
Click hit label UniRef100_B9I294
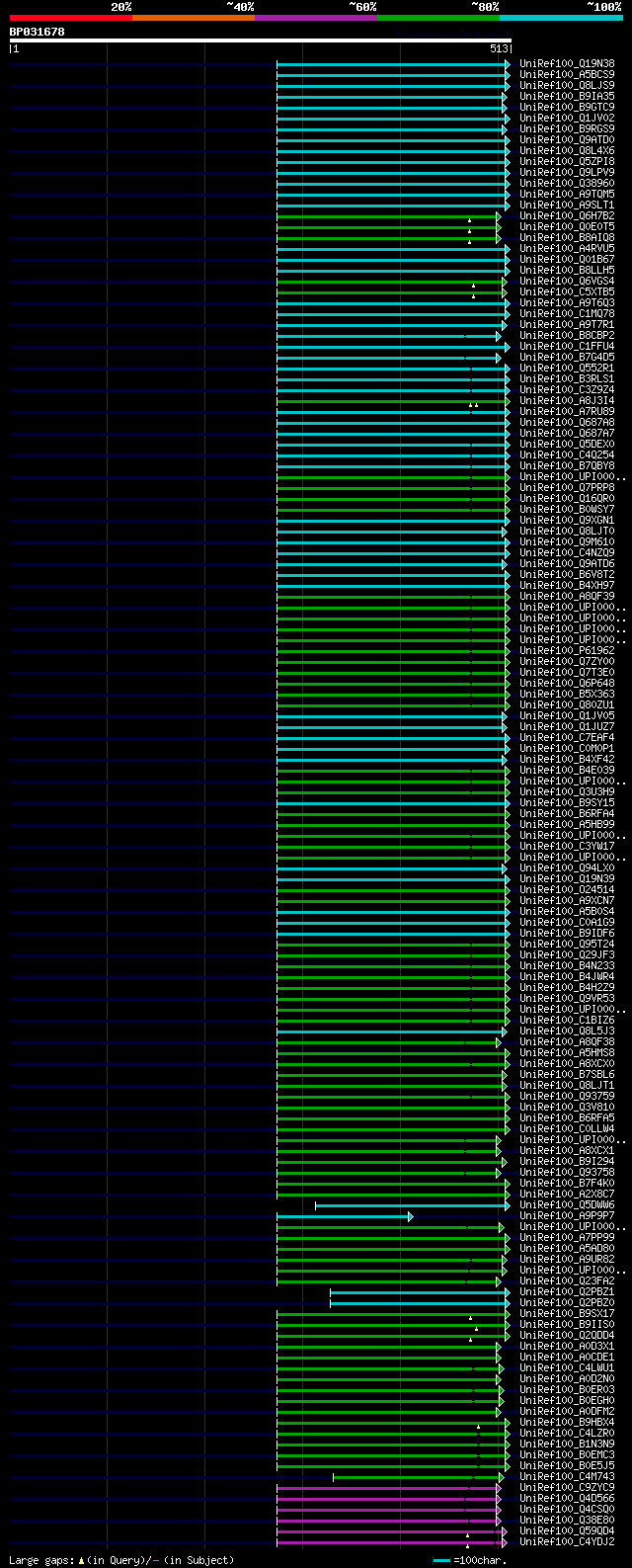[x=567, y=1162]
